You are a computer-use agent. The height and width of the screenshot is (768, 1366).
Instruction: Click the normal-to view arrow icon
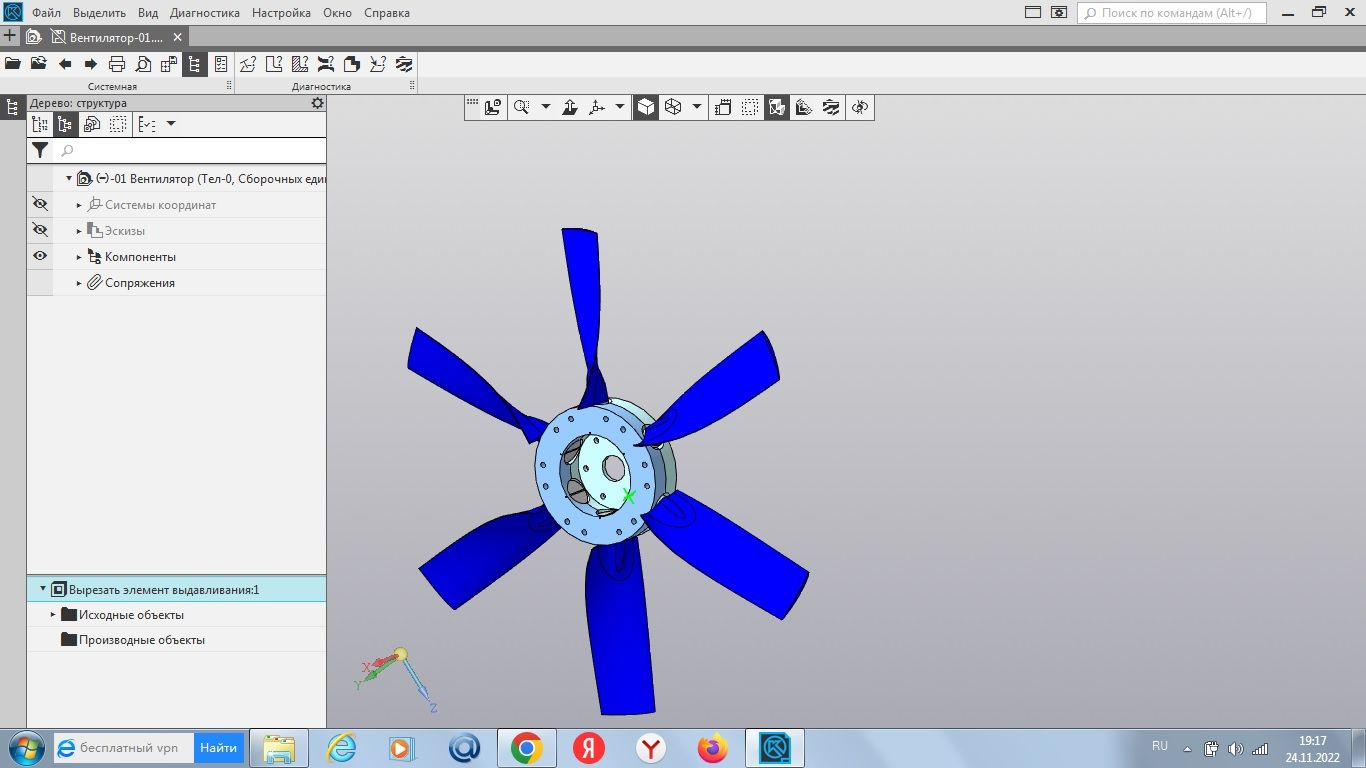(x=570, y=107)
